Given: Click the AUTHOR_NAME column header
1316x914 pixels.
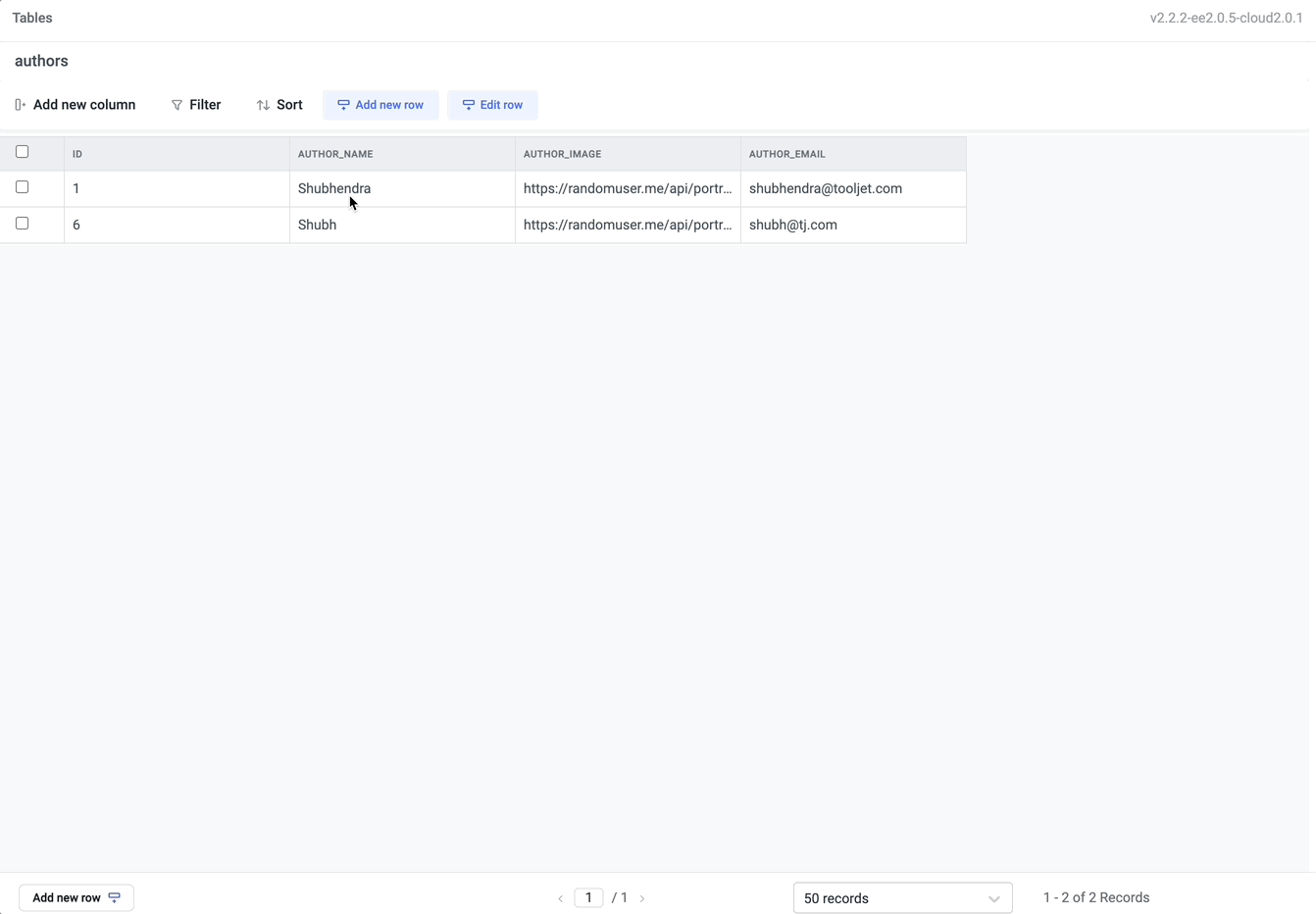Looking at the screenshot, I should [335, 154].
